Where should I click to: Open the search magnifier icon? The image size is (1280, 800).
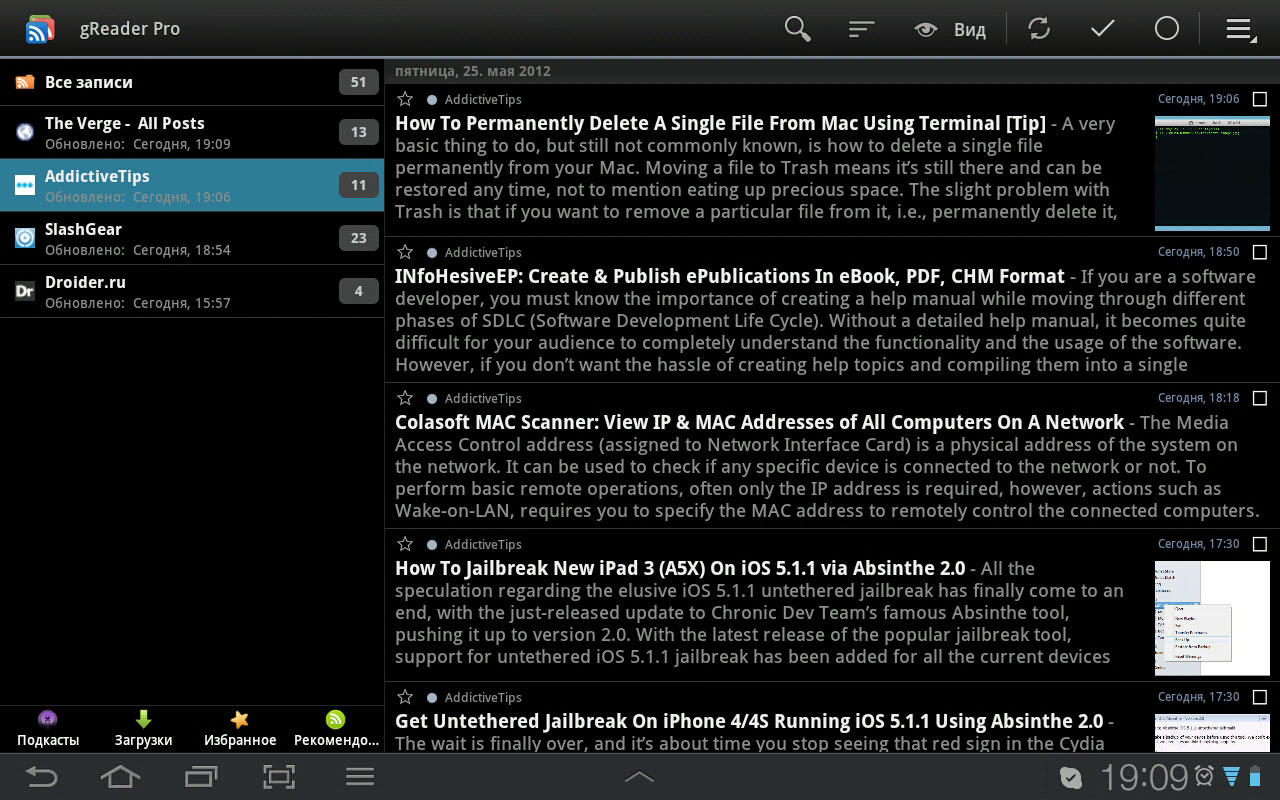click(x=797, y=29)
